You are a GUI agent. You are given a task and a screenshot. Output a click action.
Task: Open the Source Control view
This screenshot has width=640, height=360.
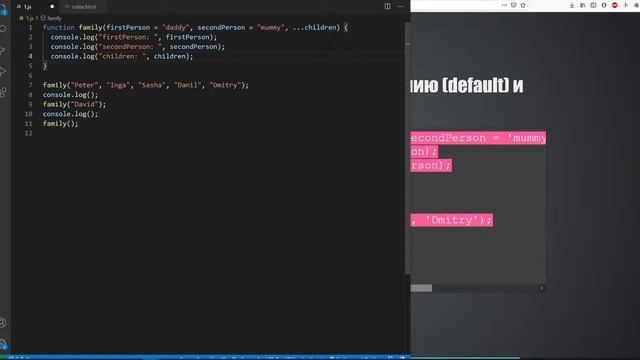3,50
